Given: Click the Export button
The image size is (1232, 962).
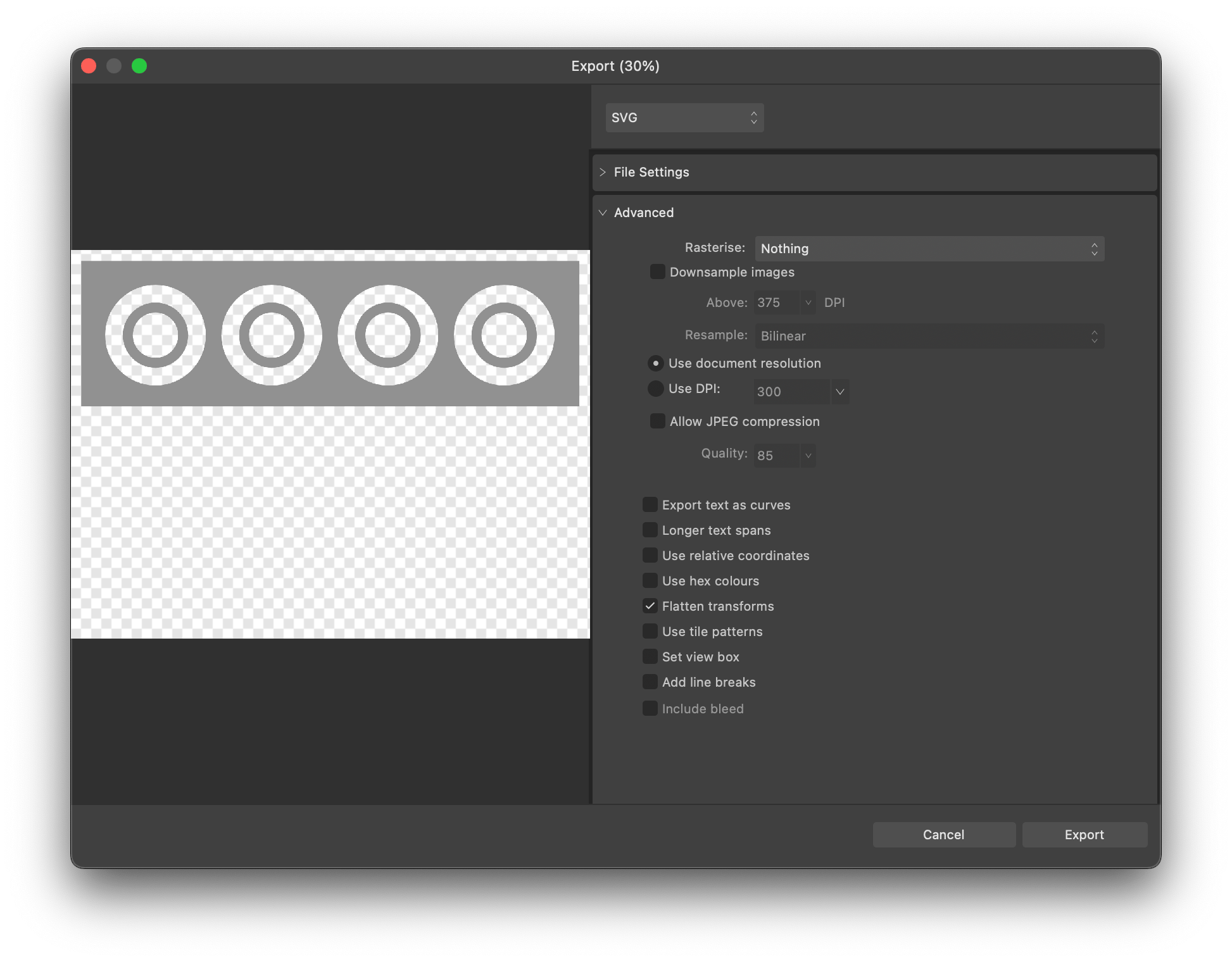Looking at the screenshot, I should [1084, 835].
